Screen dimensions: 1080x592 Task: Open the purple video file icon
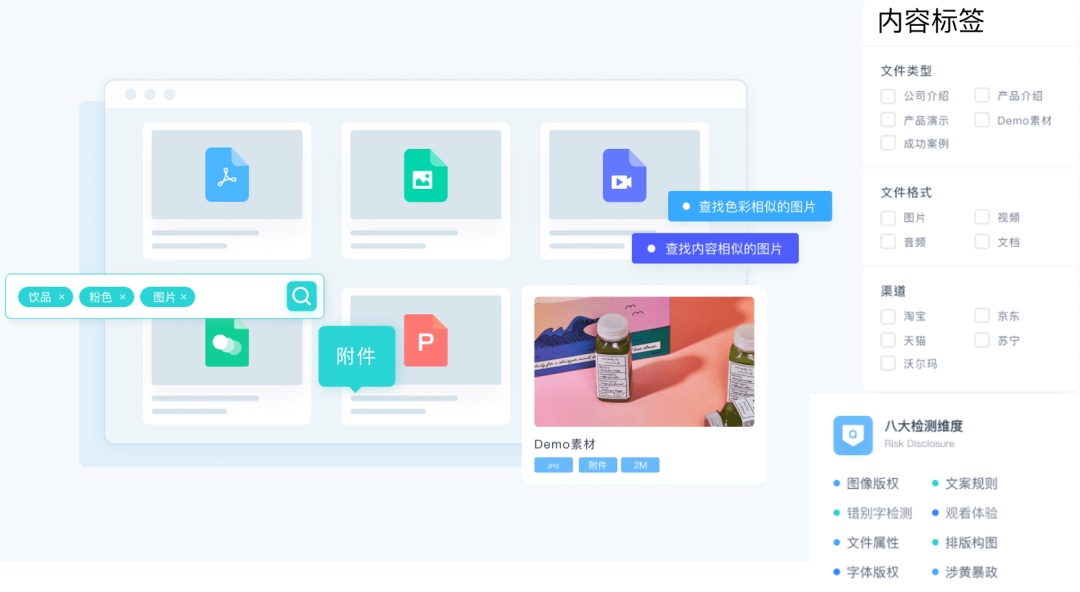click(624, 175)
